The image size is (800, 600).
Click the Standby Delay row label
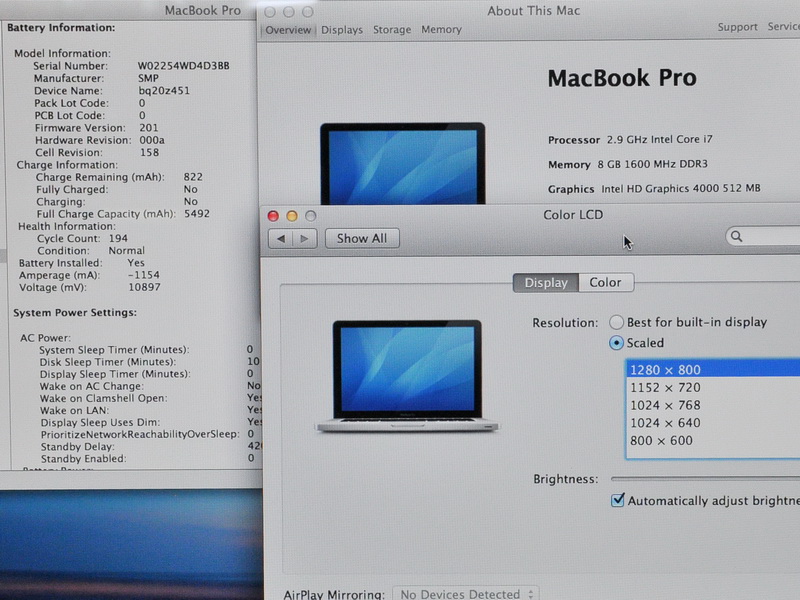click(78, 447)
